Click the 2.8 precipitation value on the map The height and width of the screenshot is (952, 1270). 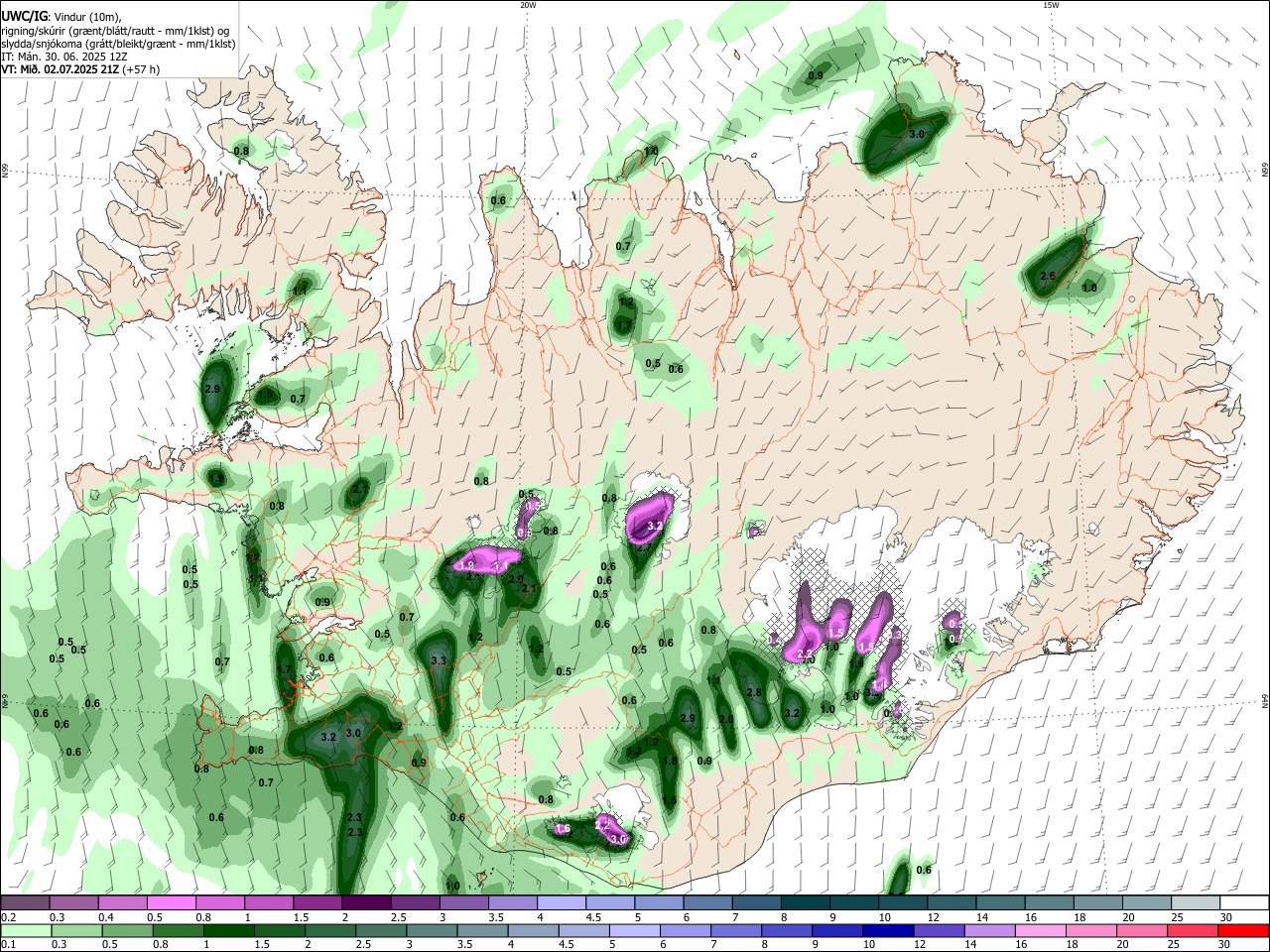click(x=754, y=692)
